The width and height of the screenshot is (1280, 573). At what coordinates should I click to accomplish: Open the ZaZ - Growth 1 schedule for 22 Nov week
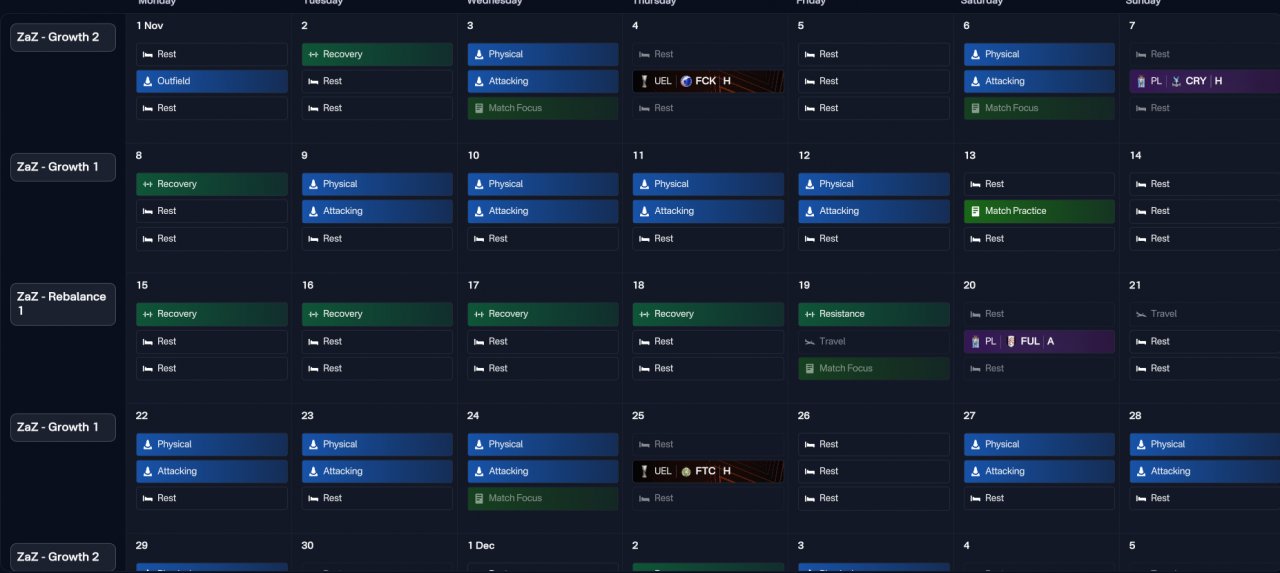pos(63,427)
